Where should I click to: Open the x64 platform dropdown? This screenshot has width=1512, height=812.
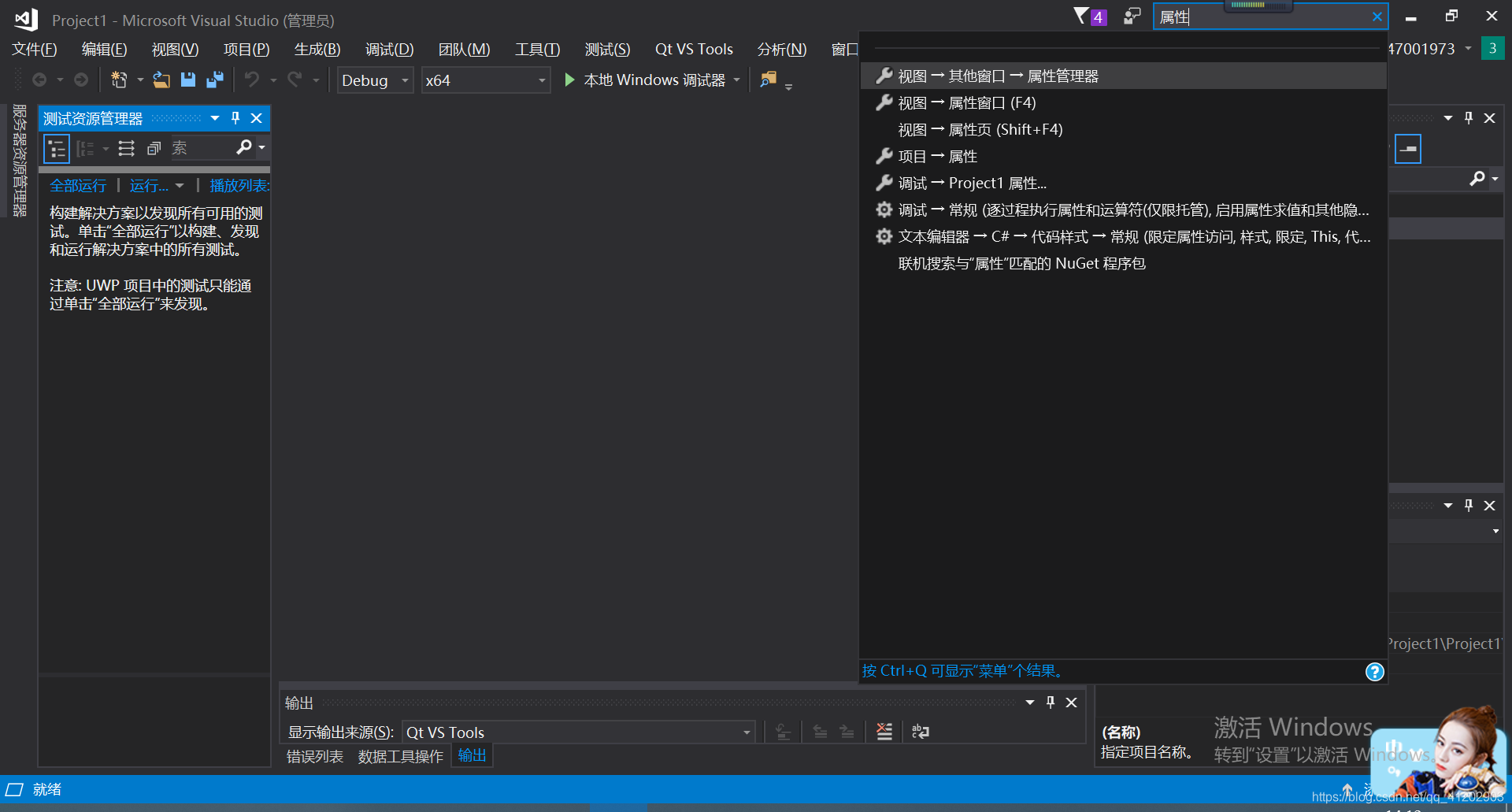pos(486,80)
